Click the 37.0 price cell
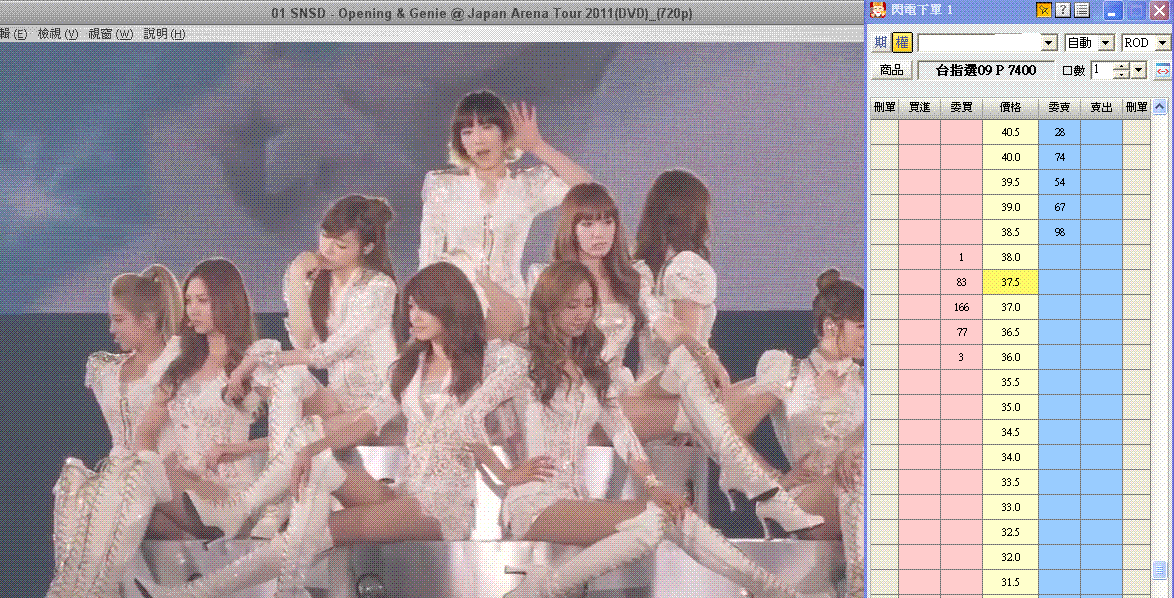 pos(1010,307)
